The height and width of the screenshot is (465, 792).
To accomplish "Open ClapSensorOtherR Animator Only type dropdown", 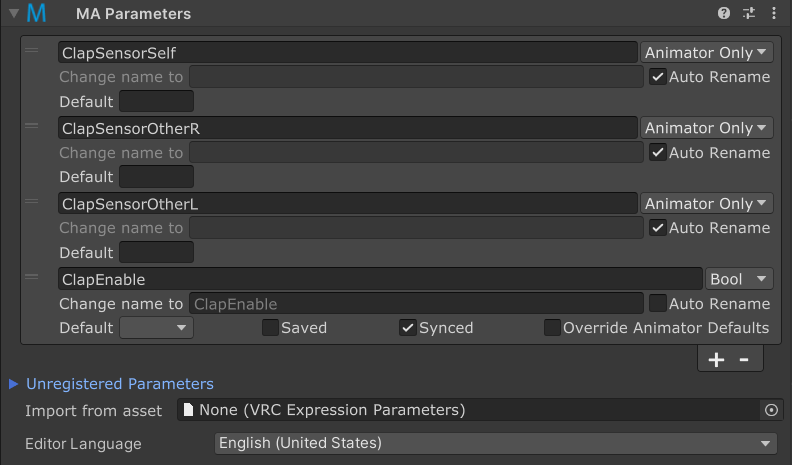I will (x=707, y=128).
